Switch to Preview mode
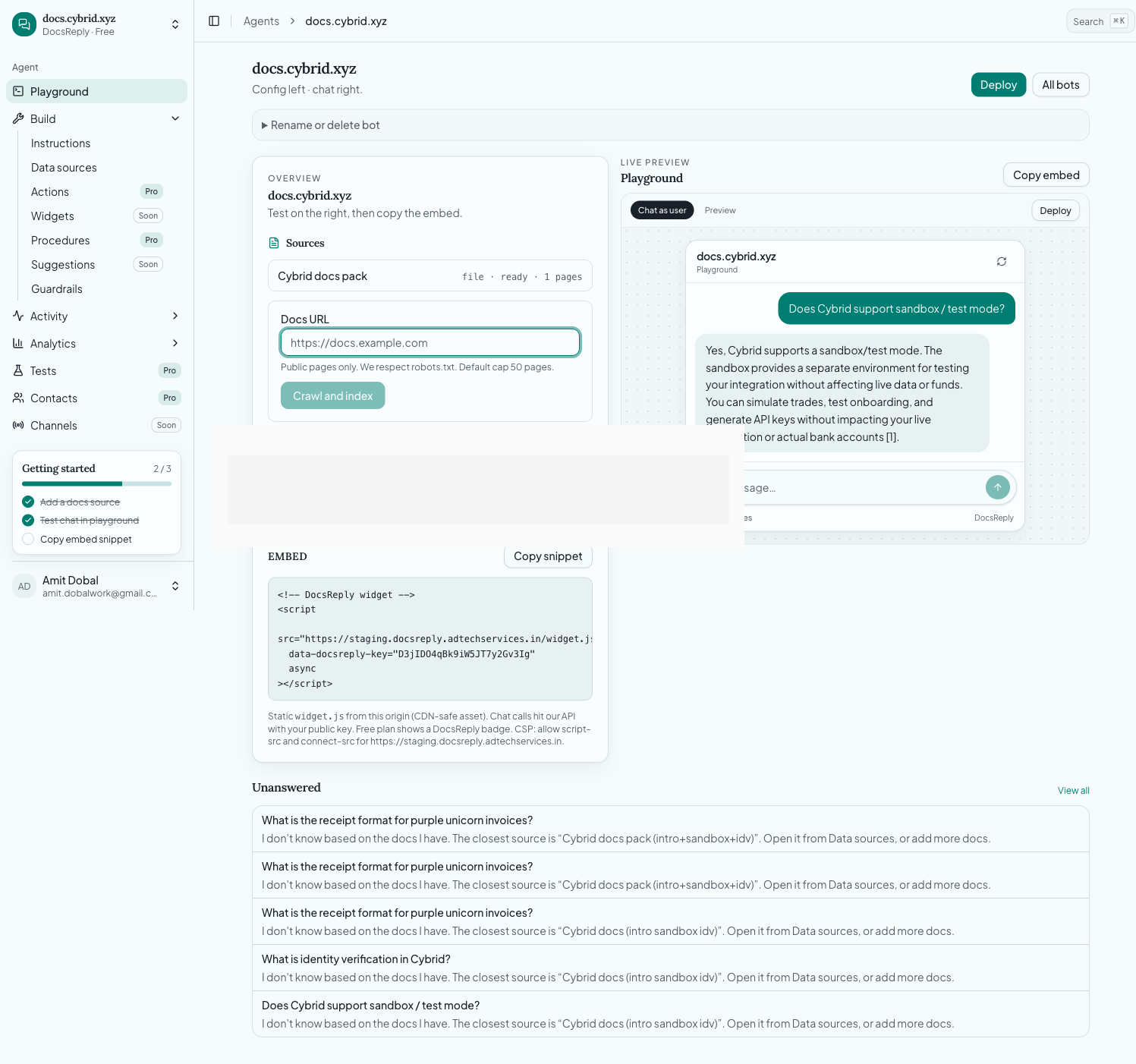This screenshot has width=1136, height=1064. pyautogui.click(x=720, y=210)
